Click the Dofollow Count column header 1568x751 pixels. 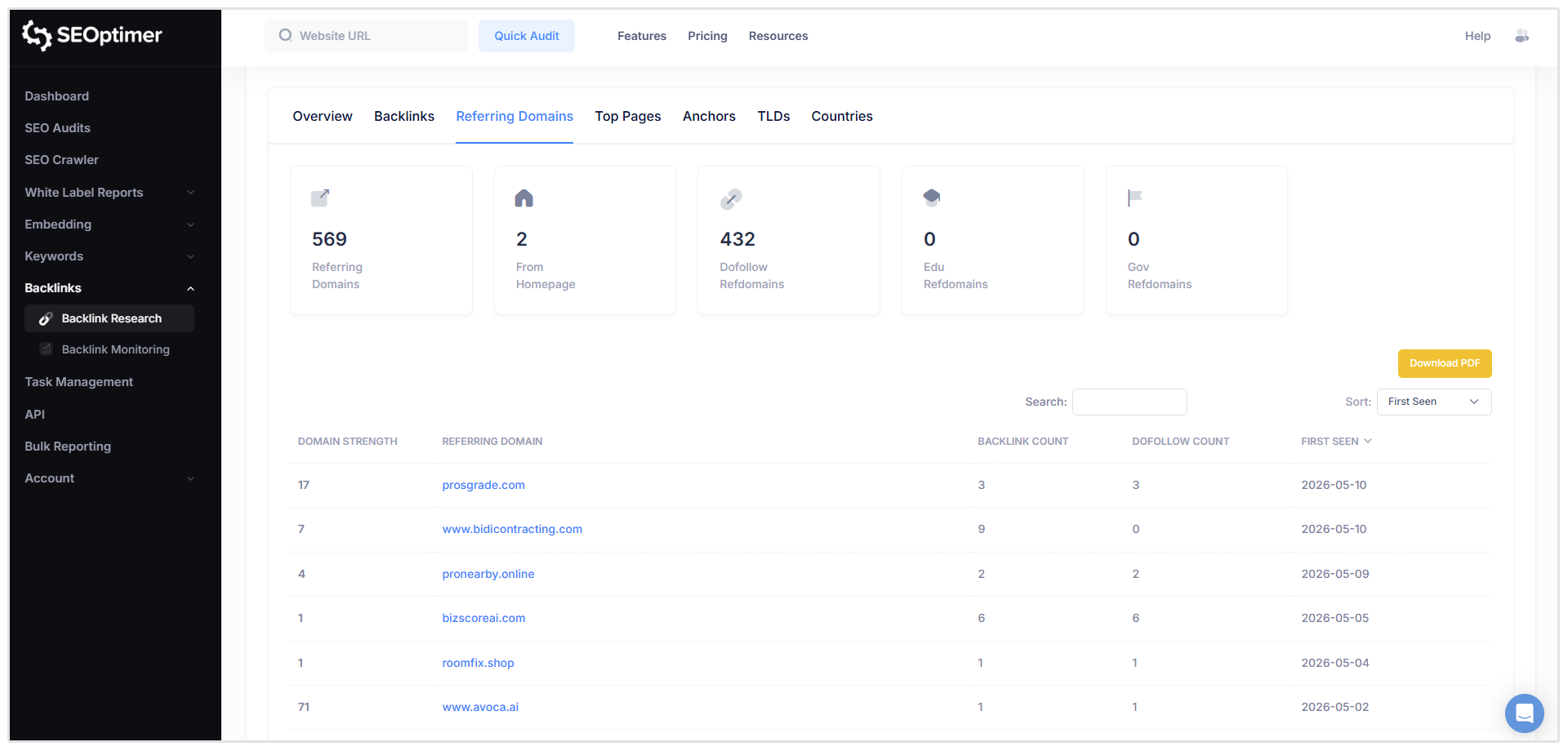click(x=1181, y=442)
